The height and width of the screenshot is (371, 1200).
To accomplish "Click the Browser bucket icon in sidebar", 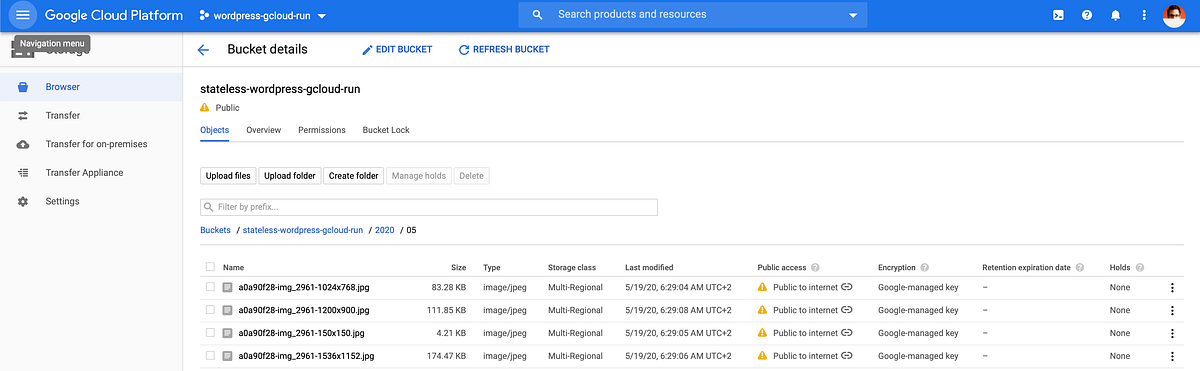I will point(23,87).
